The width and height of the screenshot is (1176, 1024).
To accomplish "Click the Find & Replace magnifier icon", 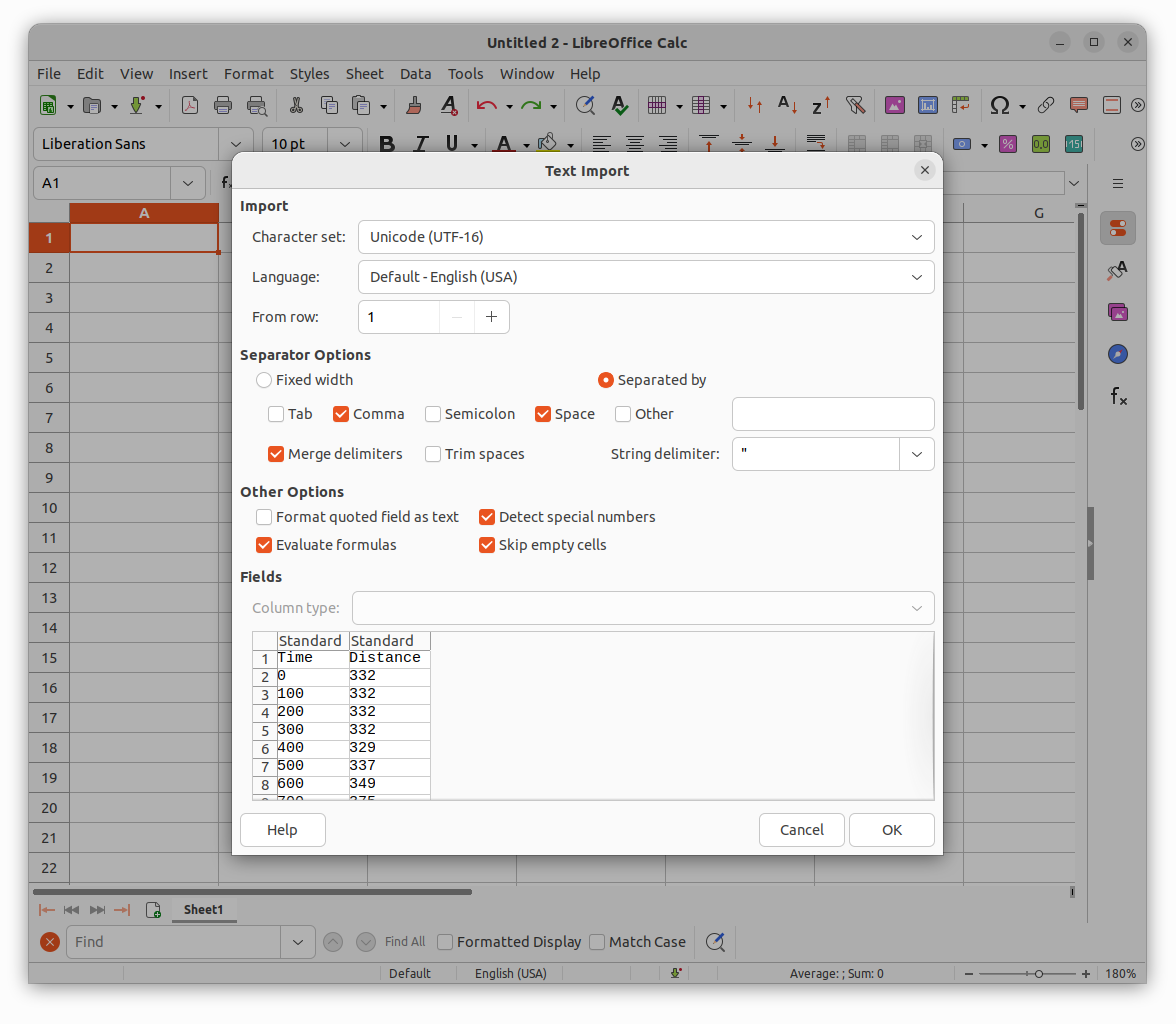I will click(x=586, y=106).
